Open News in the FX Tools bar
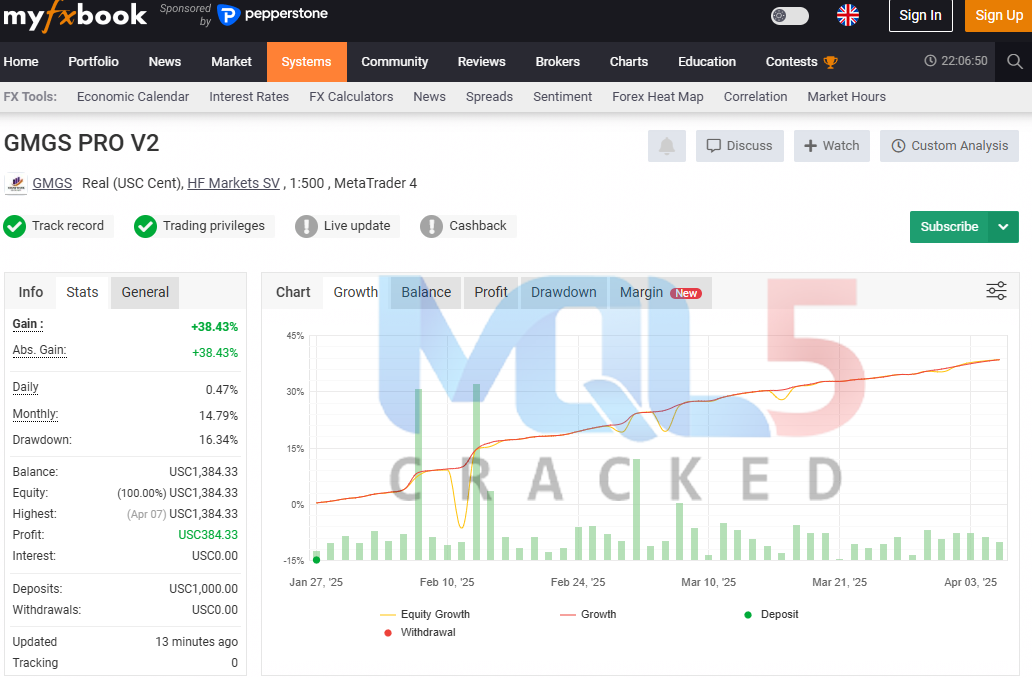 click(429, 97)
